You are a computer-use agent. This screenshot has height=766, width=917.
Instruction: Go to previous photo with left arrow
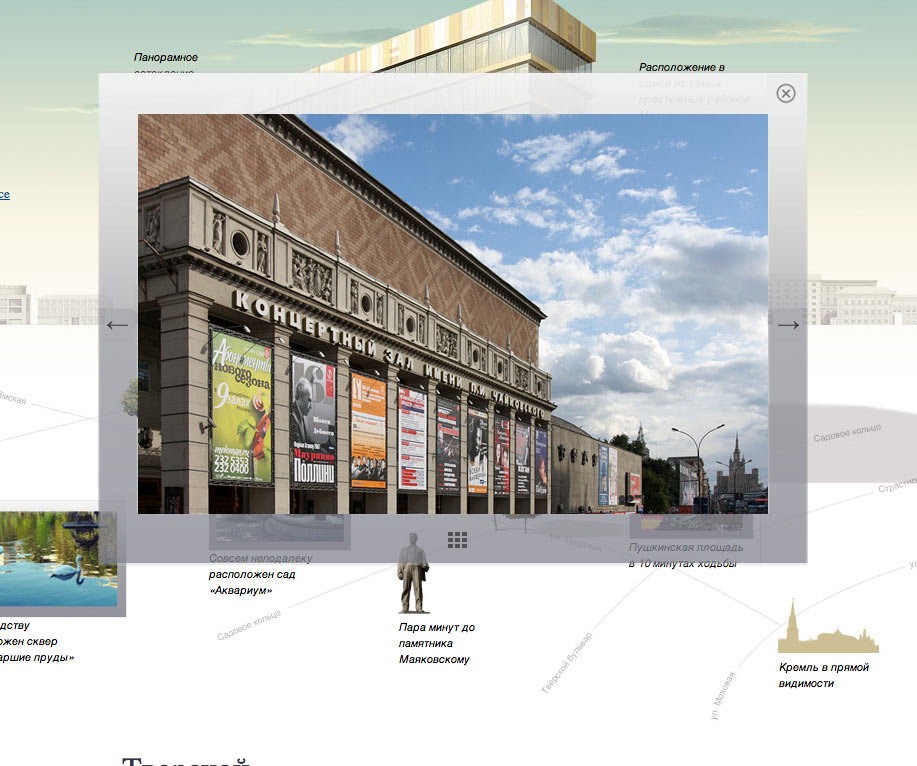(x=118, y=324)
